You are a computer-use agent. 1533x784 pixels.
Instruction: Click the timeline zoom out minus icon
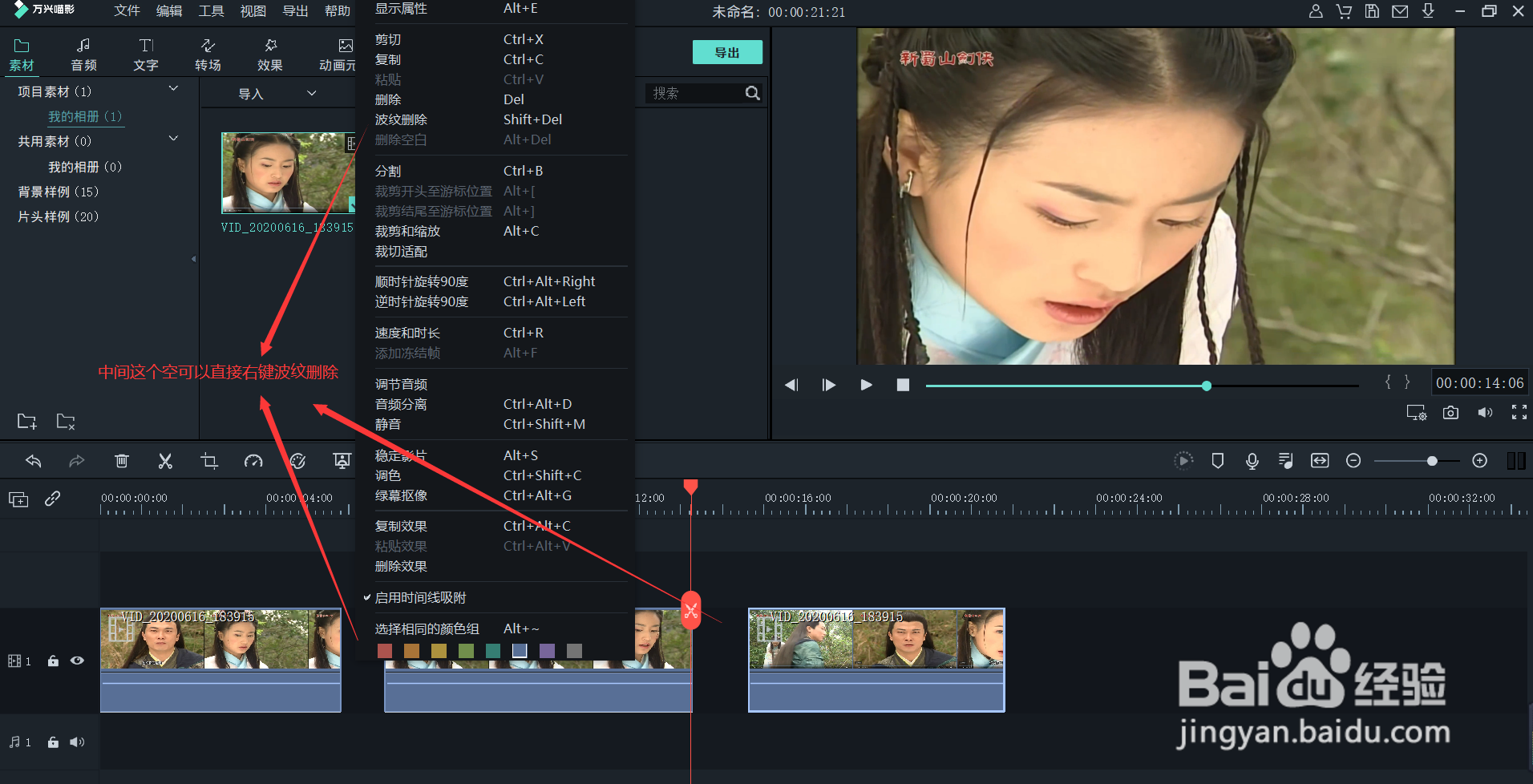[x=1353, y=461]
